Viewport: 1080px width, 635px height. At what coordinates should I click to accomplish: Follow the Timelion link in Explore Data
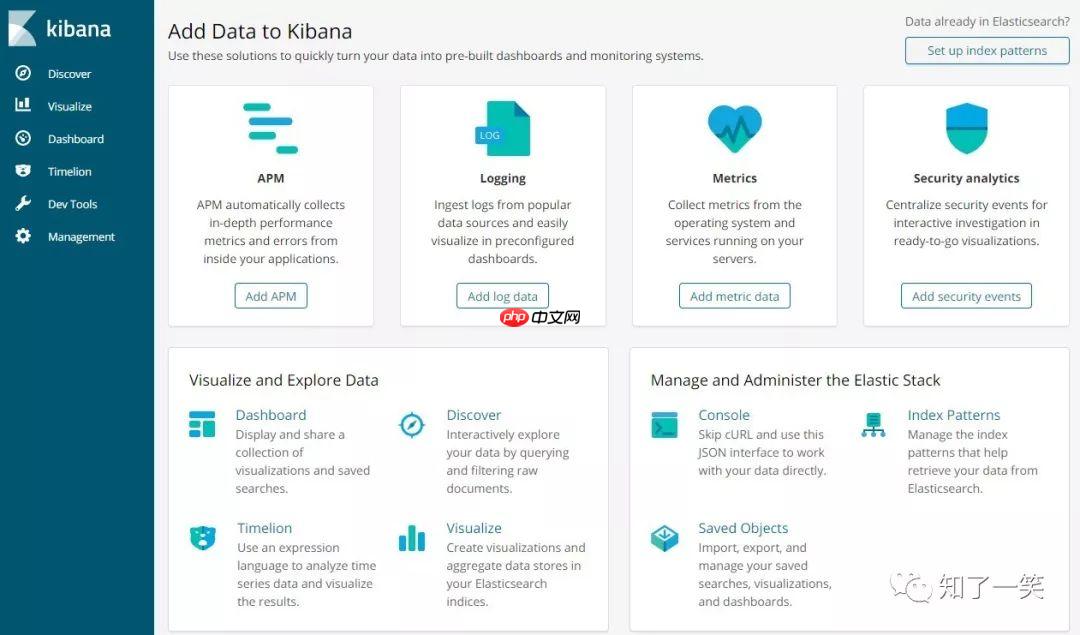point(265,528)
